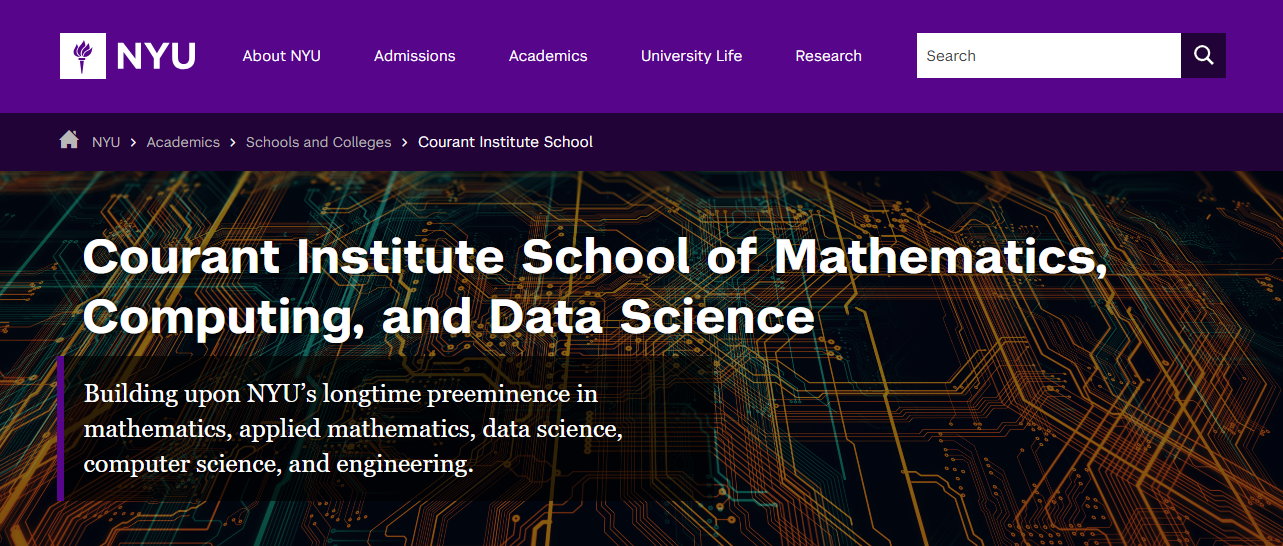Expand the University Life navigation menu
Image resolution: width=1283 pixels, height=546 pixels.
pyautogui.click(x=691, y=56)
